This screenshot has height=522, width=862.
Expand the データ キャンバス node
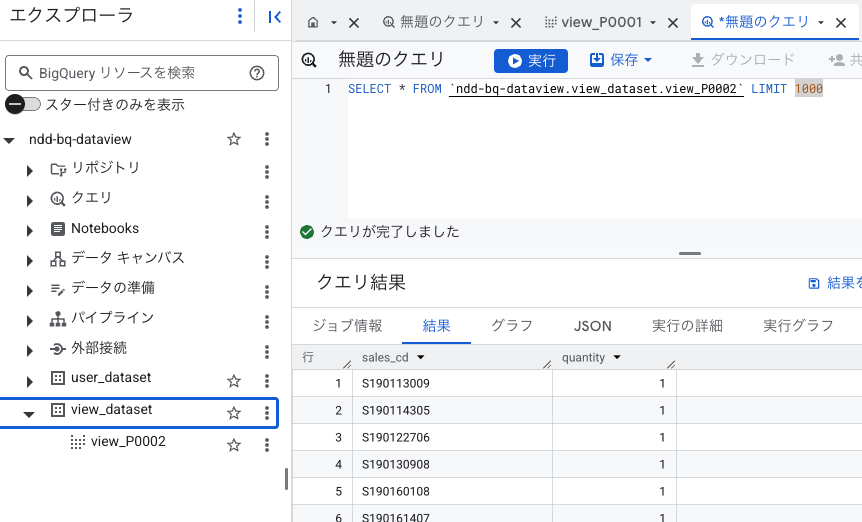30,261
